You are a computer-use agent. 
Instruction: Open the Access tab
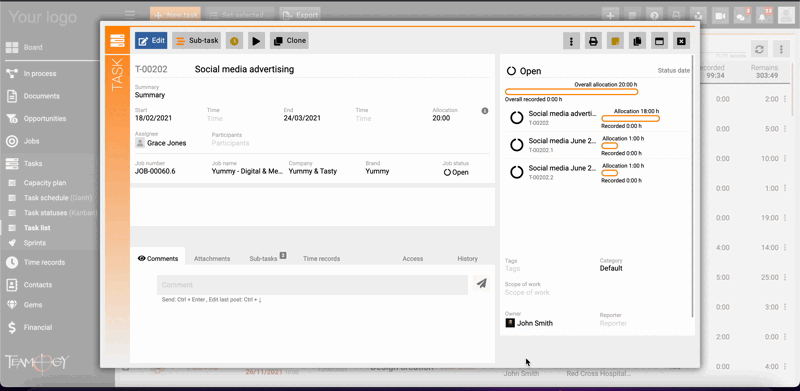pos(413,258)
